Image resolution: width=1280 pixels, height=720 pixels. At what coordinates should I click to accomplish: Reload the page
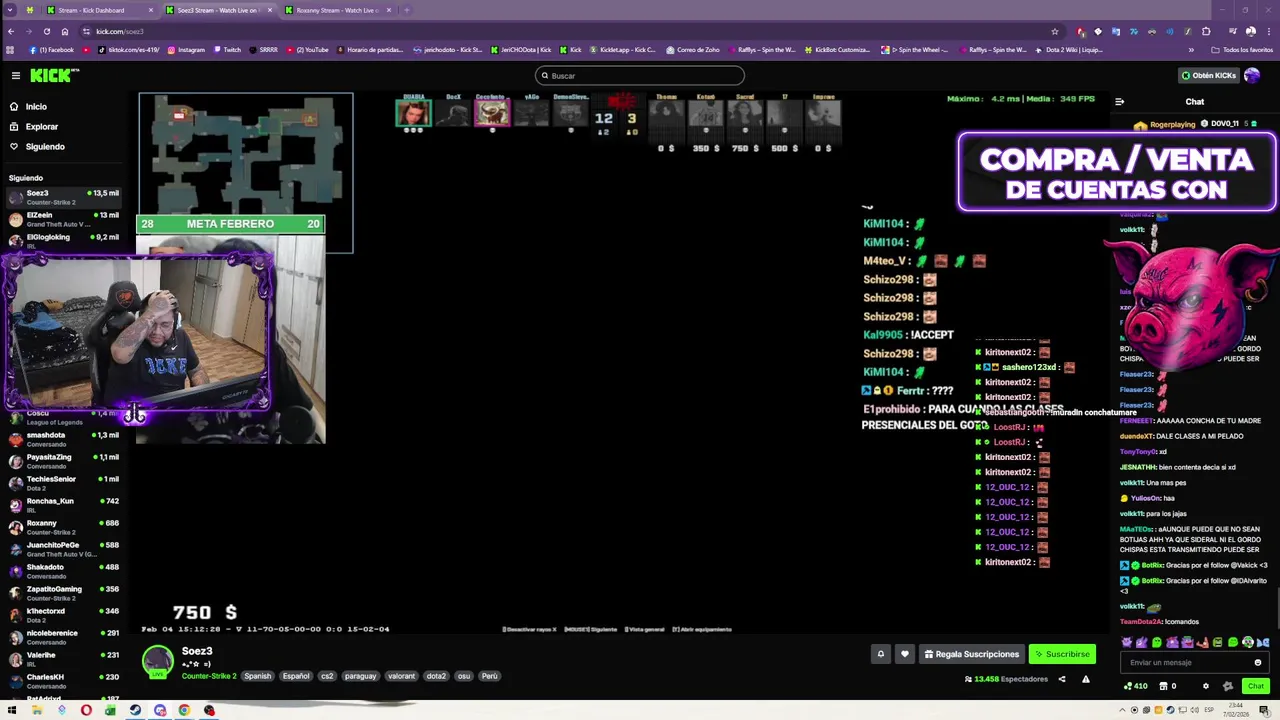[46, 31]
